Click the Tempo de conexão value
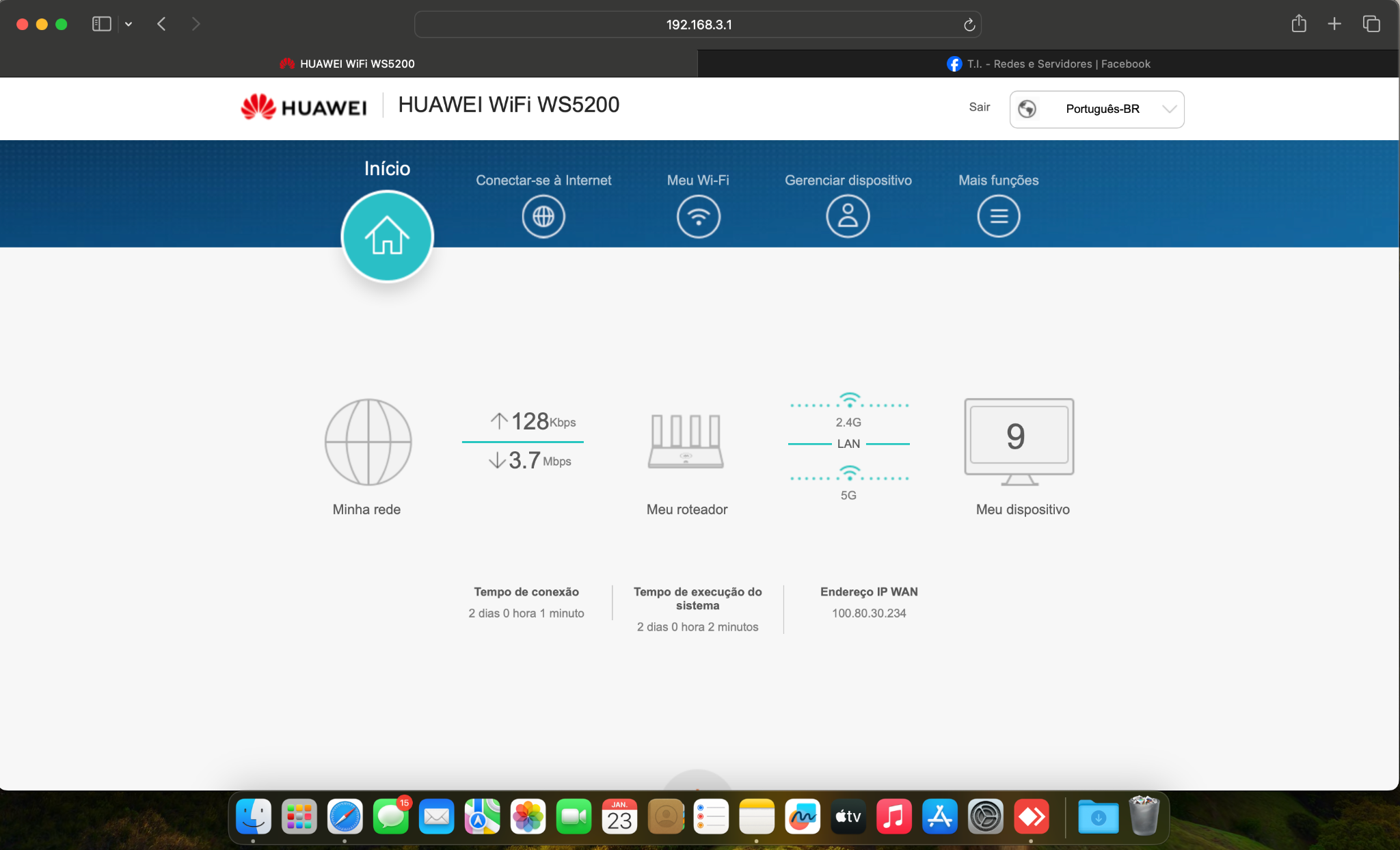The image size is (1400, 850). 526,613
